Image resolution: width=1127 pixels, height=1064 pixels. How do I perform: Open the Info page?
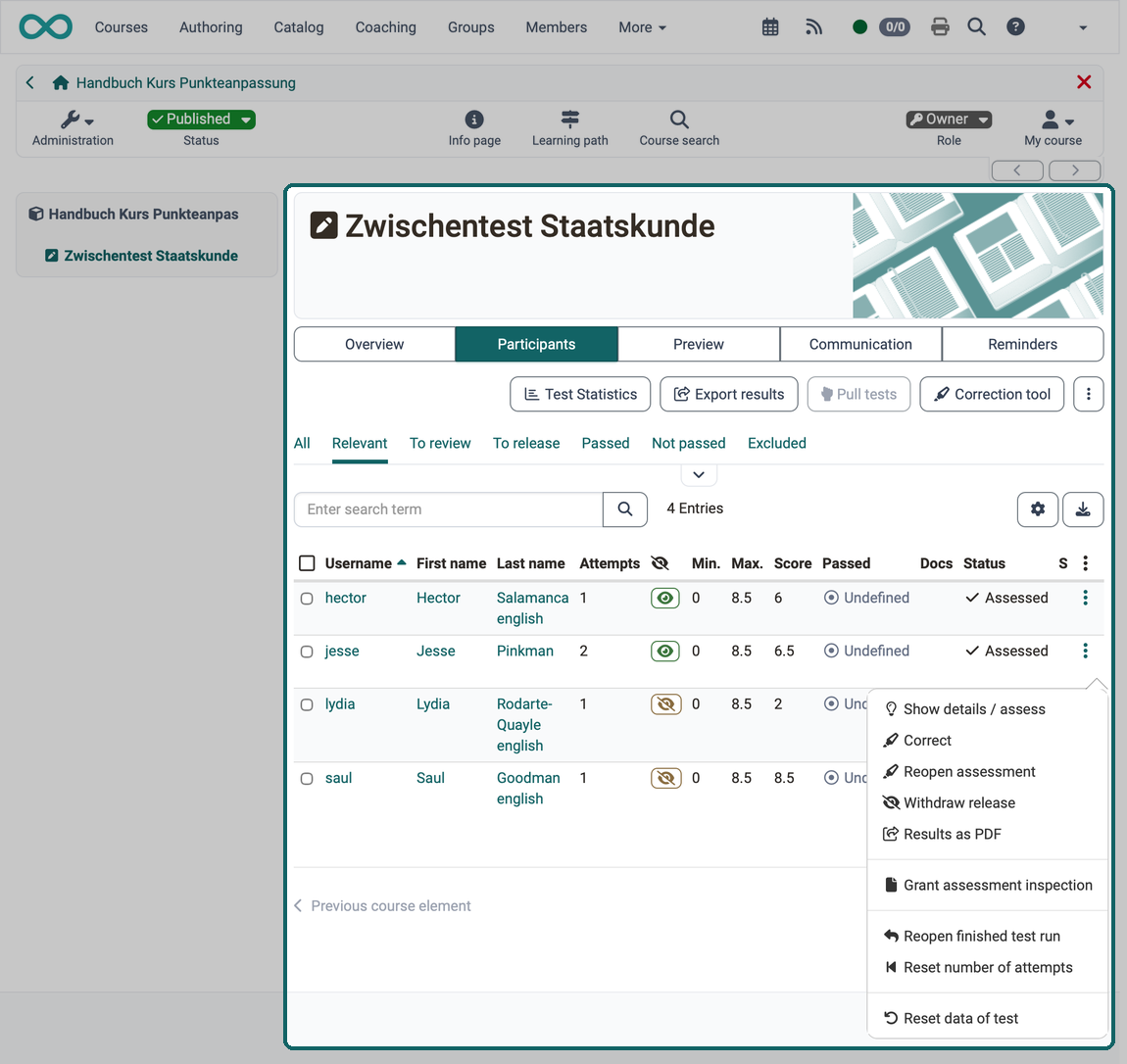[474, 128]
